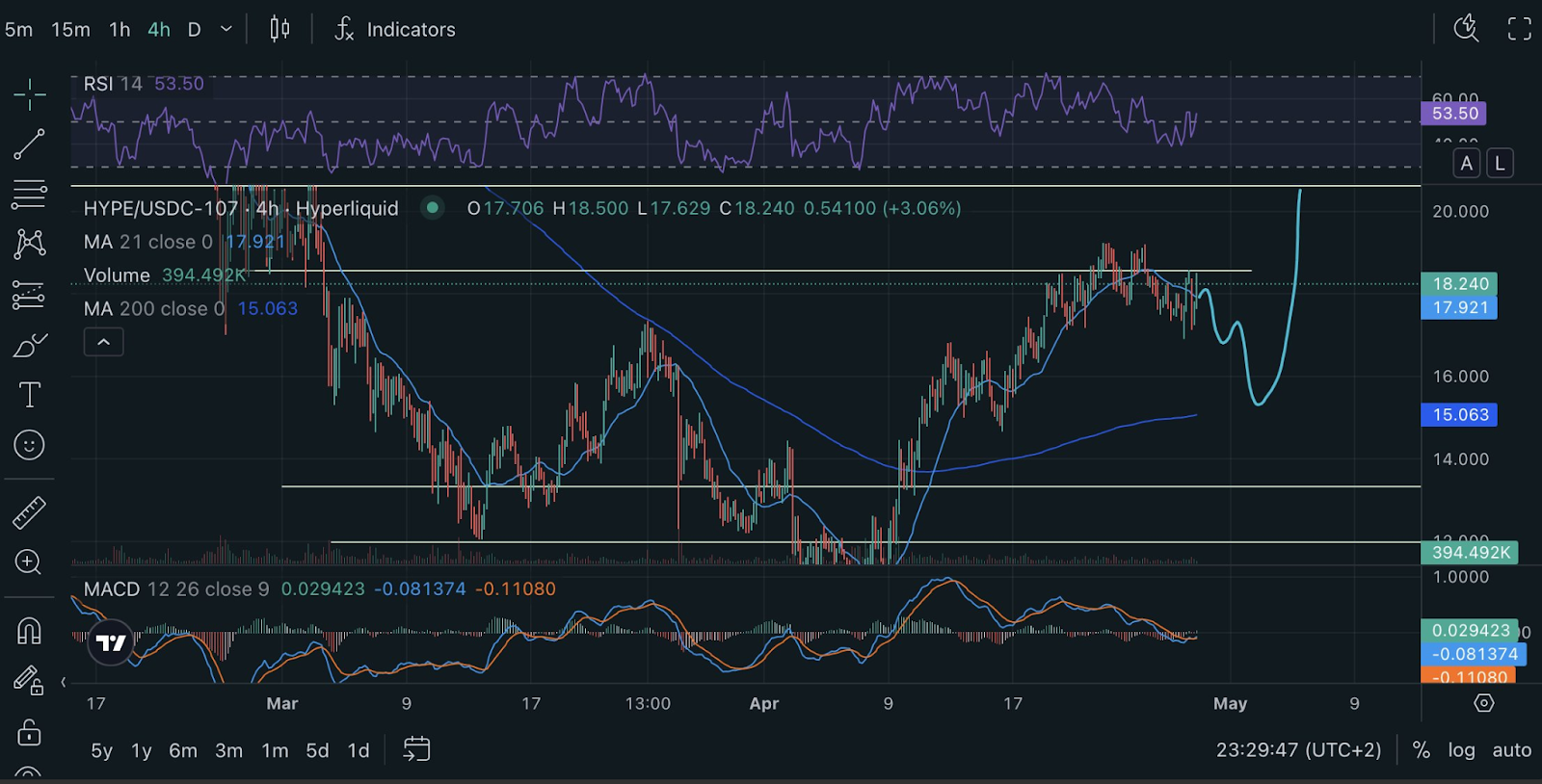Image resolution: width=1542 pixels, height=784 pixels.
Task: Select the ruler measure tool
Action: point(29,512)
